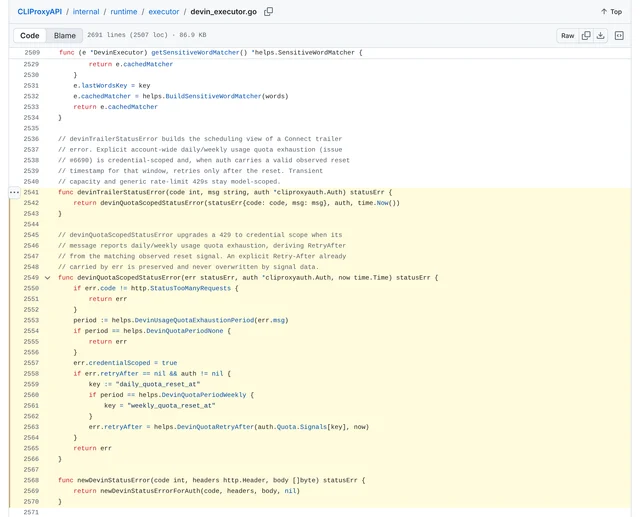Click credentialScoped field on line 2557

pyautogui.click(x=119, y=363)
